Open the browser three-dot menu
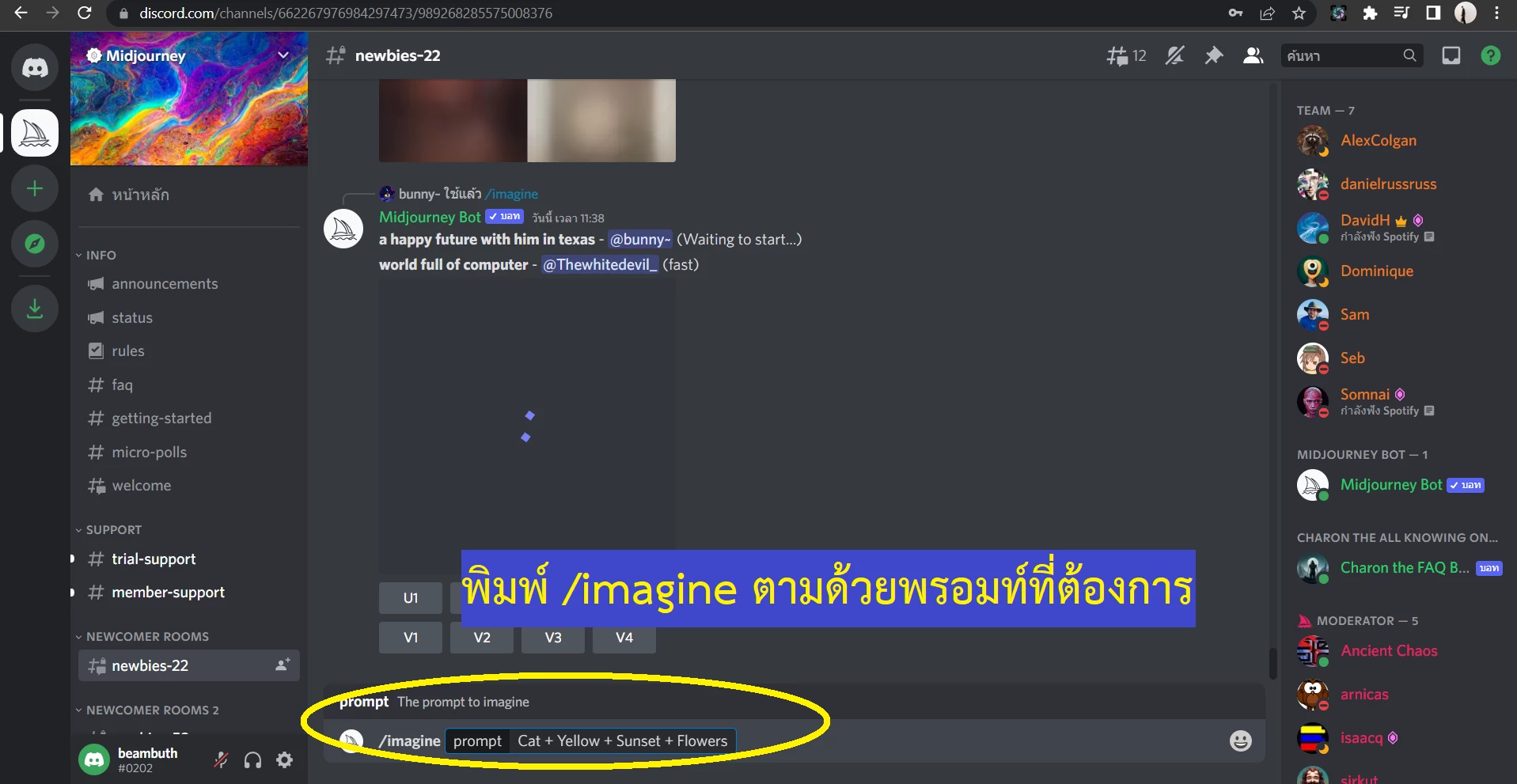 tap(1497, 13)
